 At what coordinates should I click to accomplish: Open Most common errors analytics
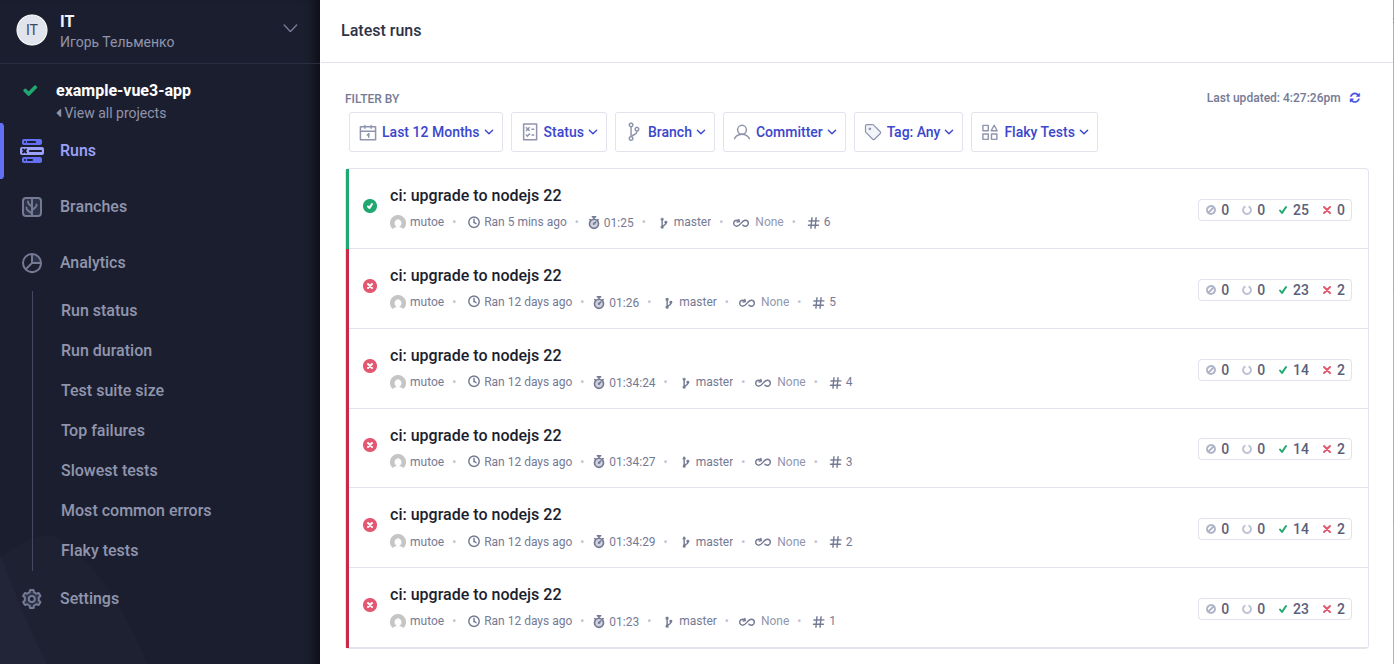click(x=136, y=511)
